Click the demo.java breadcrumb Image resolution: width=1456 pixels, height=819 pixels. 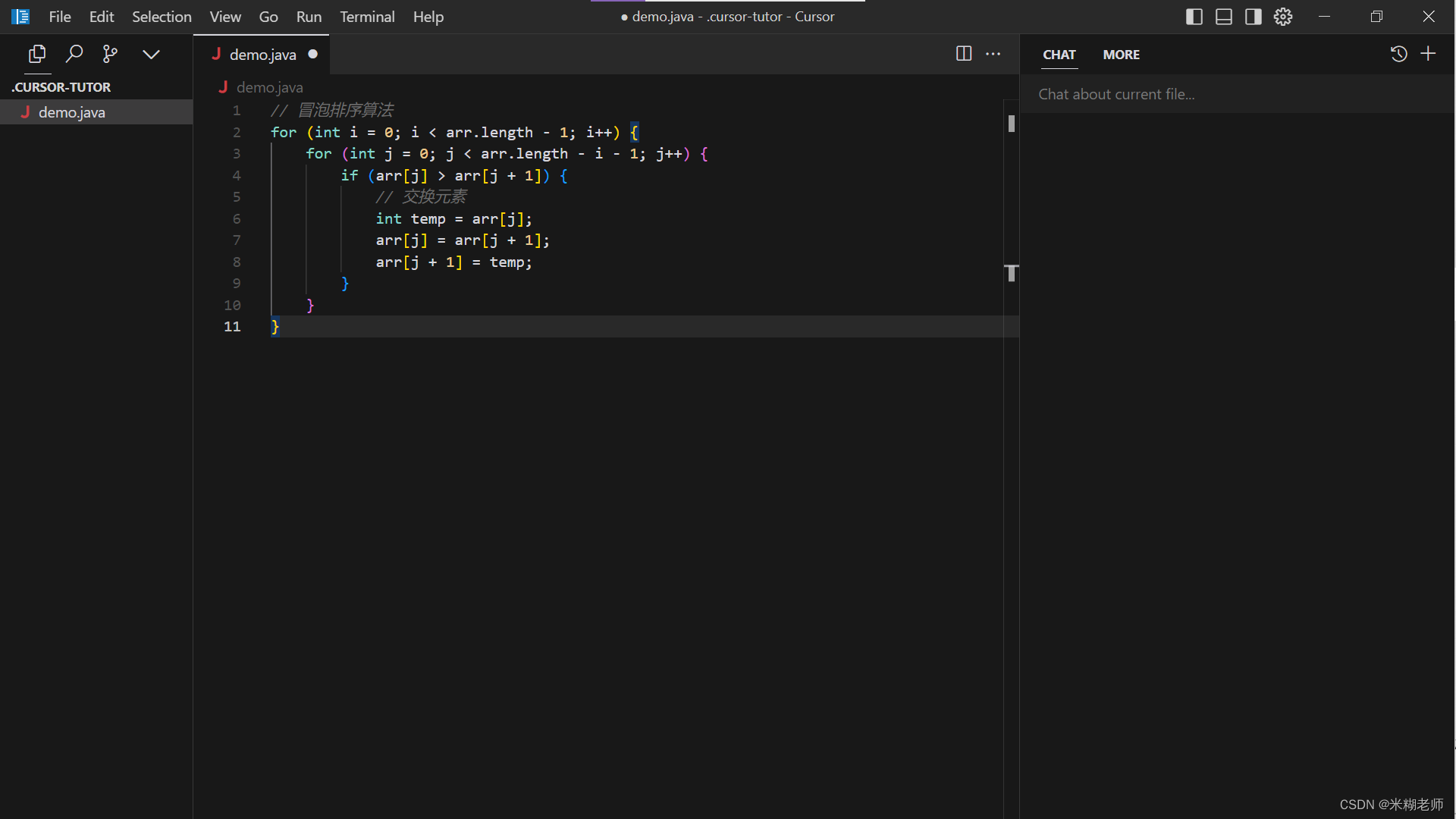[269, 87]
